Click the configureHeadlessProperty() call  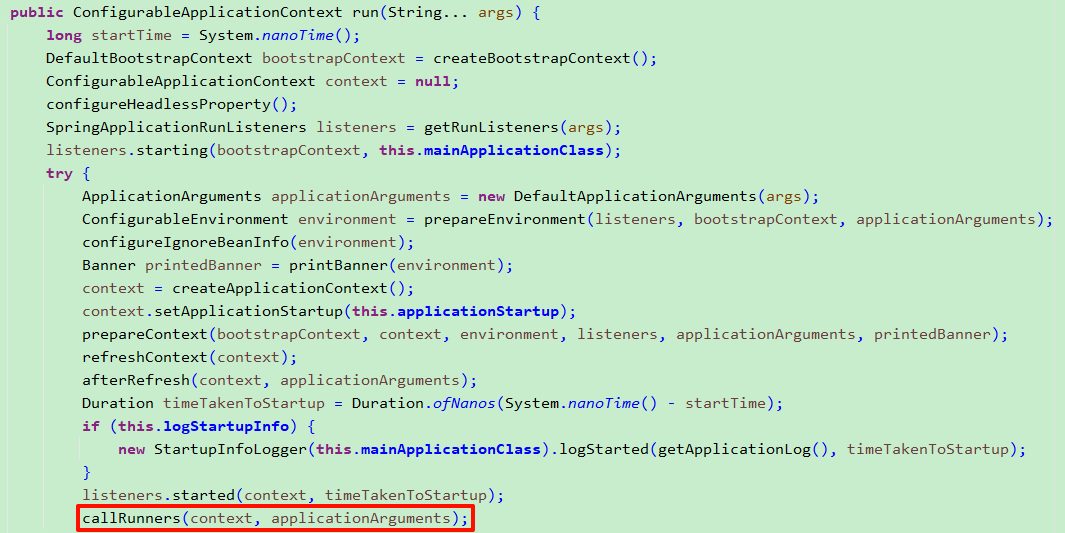167,105
